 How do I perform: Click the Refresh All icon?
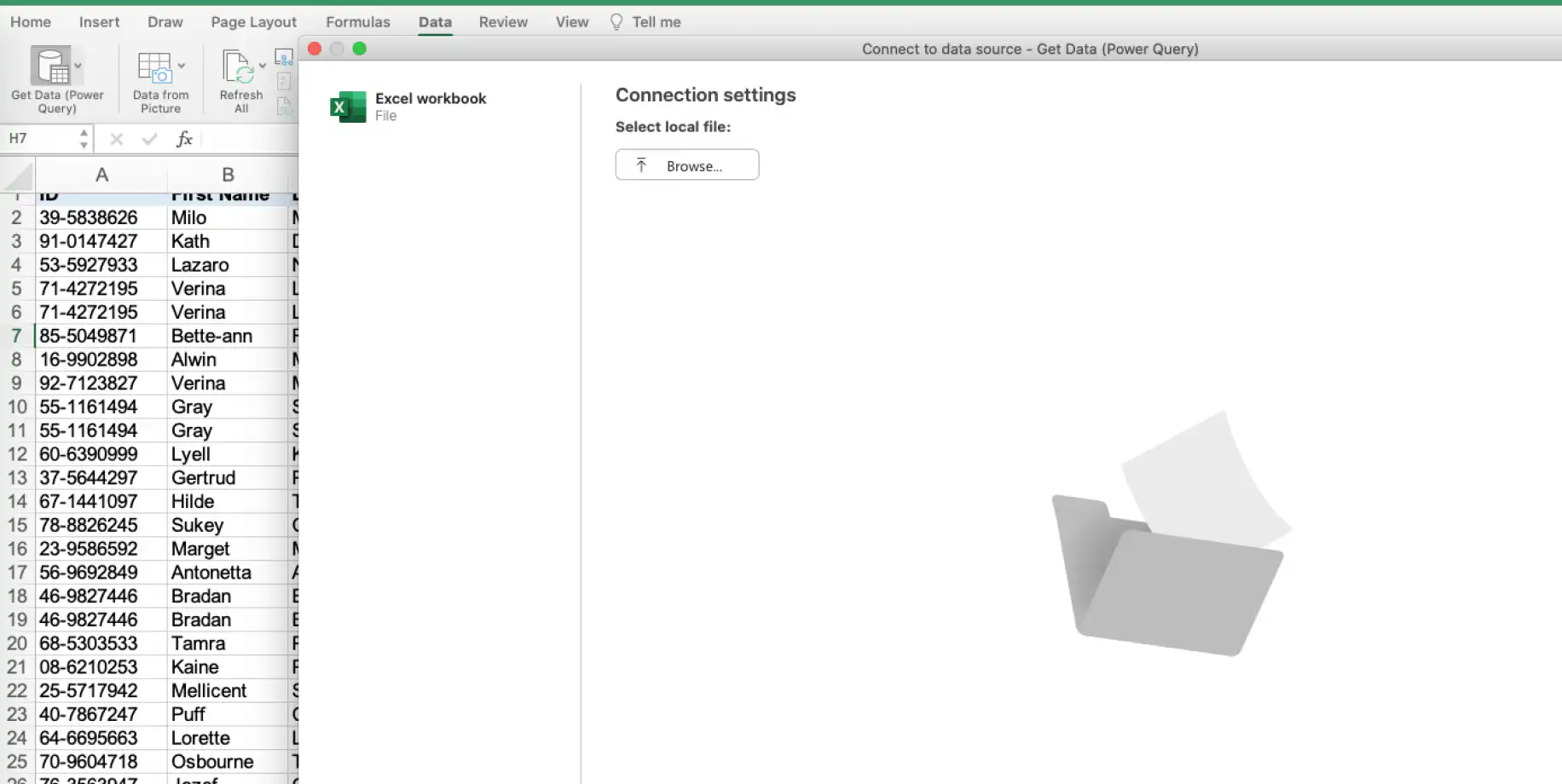[238, 66]
